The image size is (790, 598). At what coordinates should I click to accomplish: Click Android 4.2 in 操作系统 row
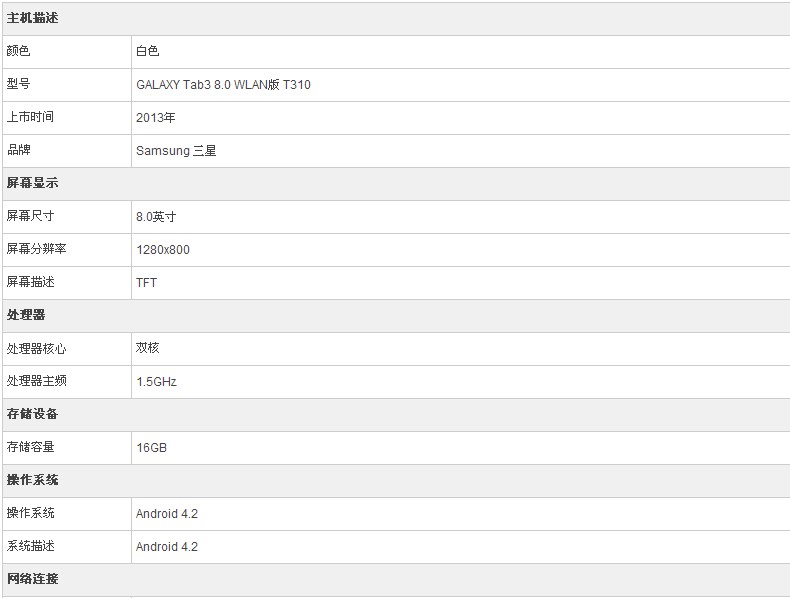167,513
